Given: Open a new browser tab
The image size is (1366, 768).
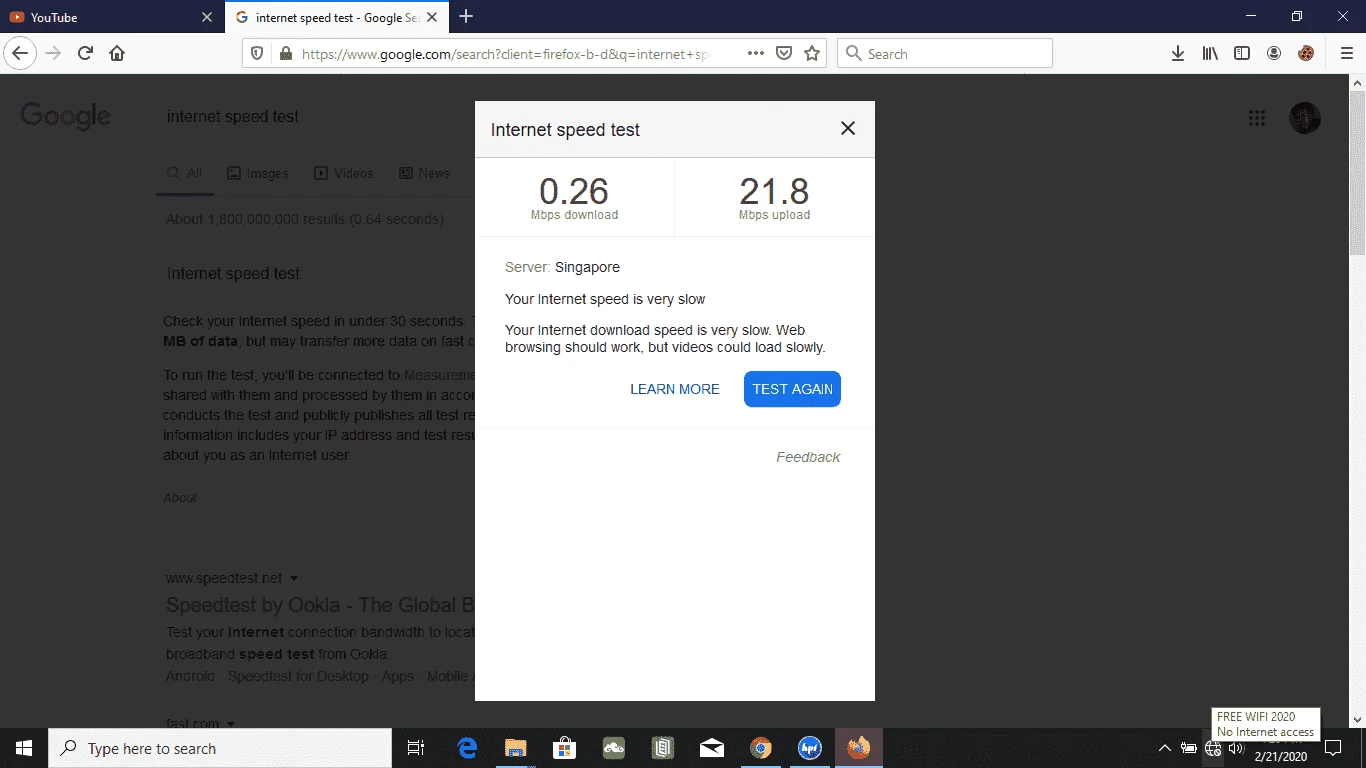Looking at the screenshot, I should pyautogui.click(x=466, y=17).
